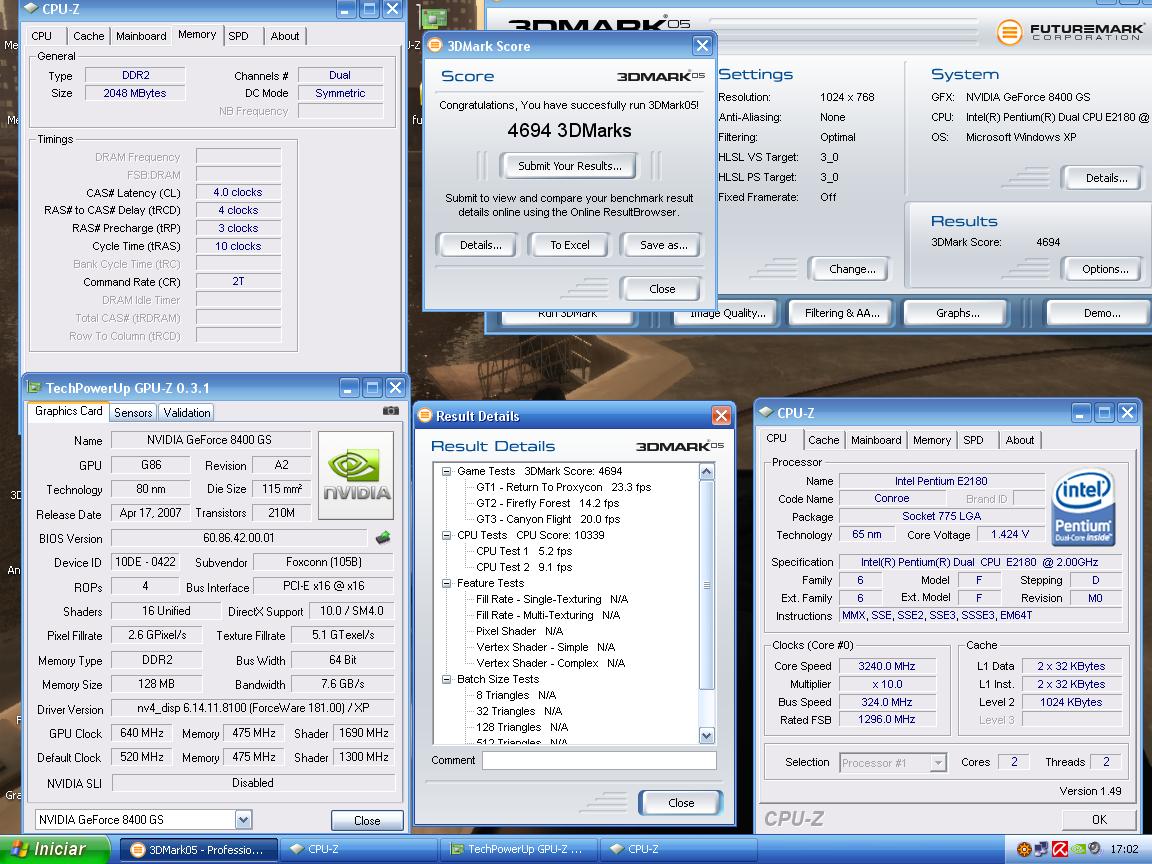Collapse the Batch Size Tests tree node
This screenshot has width=1152, height=864.
[446, 679]
